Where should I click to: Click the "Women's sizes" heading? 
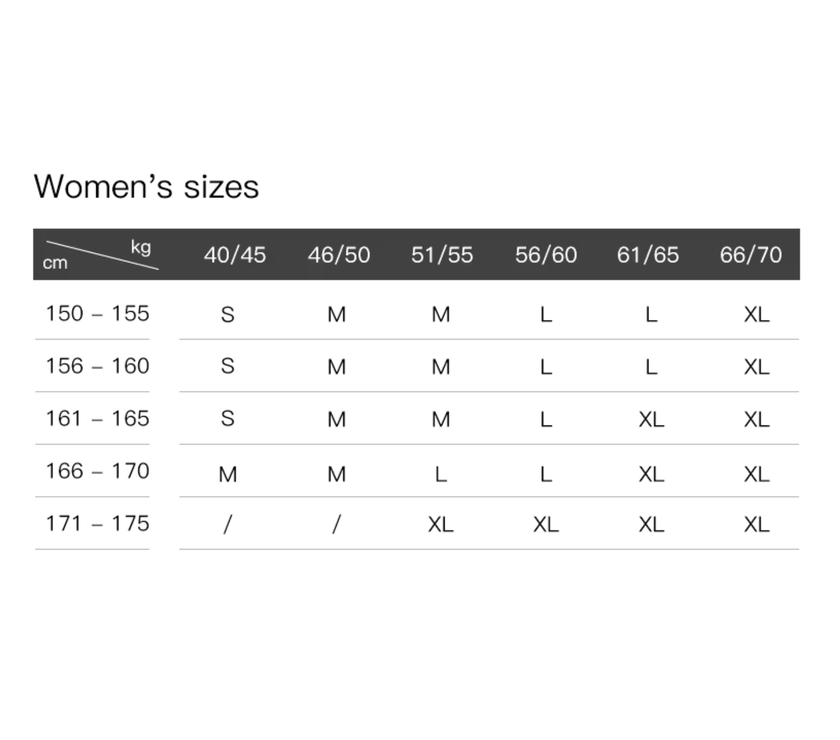click(x=146, y=187)
